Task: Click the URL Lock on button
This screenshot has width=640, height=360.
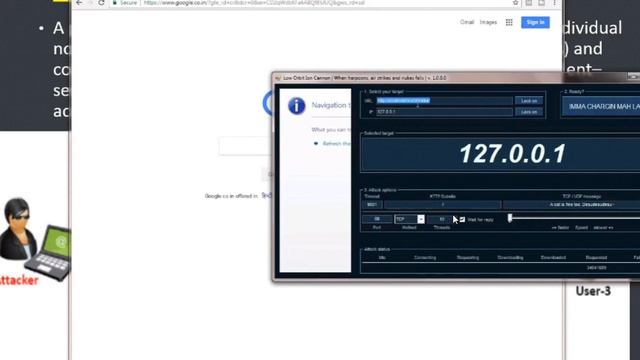Action: tap(529, 101)
